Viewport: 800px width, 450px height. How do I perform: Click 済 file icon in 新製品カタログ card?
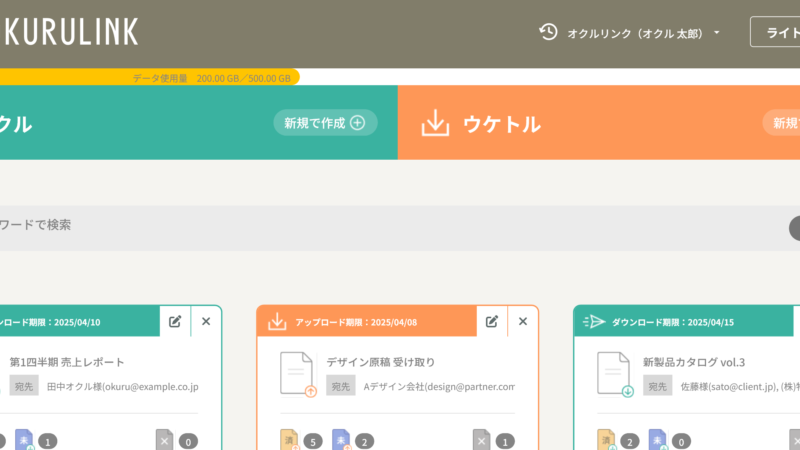(x=606, y=440)
